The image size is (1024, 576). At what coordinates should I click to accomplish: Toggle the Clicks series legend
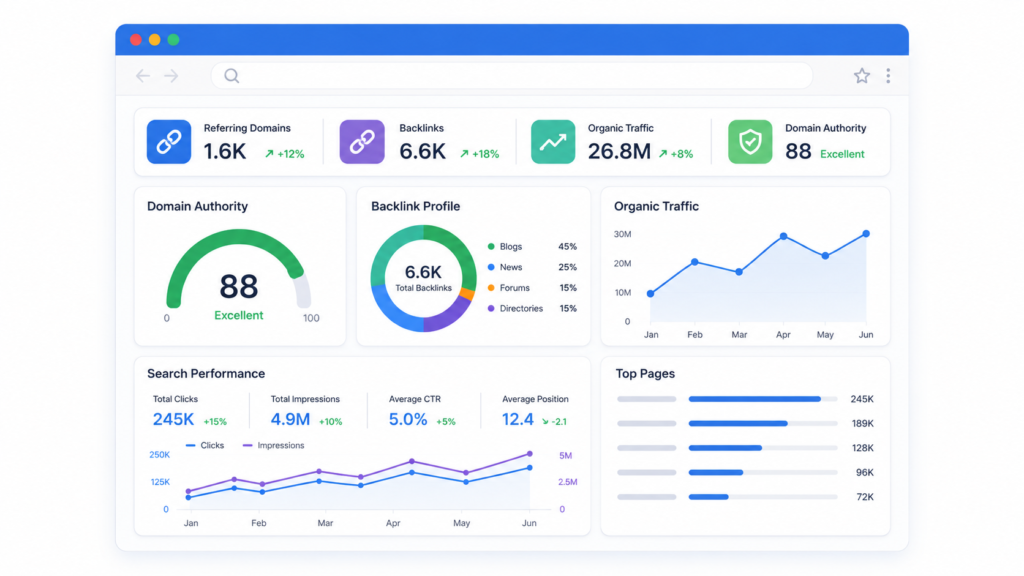[205, 445]
